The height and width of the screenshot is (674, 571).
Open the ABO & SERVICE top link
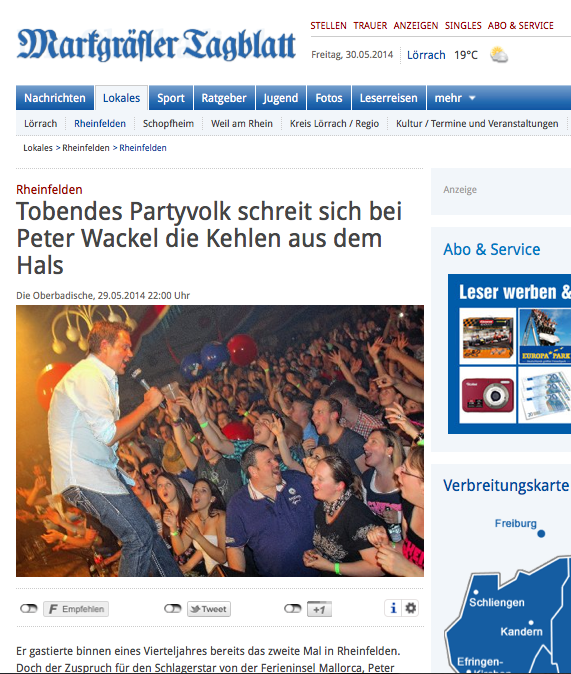520,26
